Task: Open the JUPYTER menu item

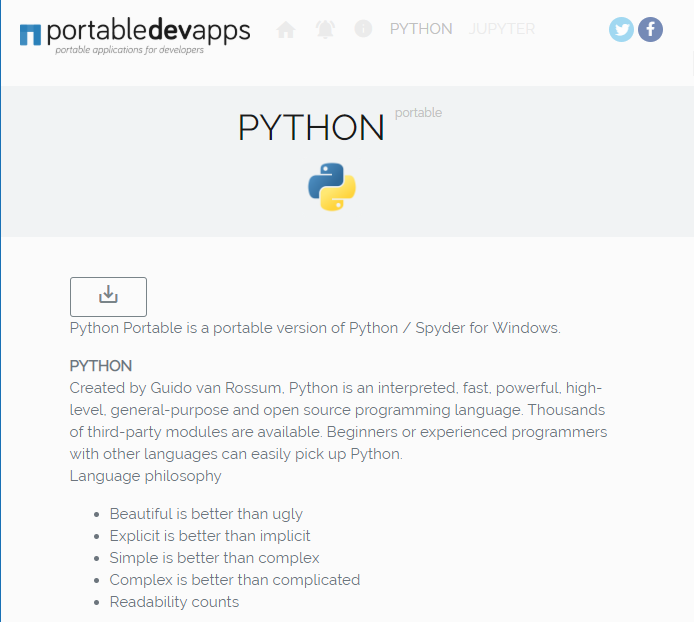Action: point(501,29)
